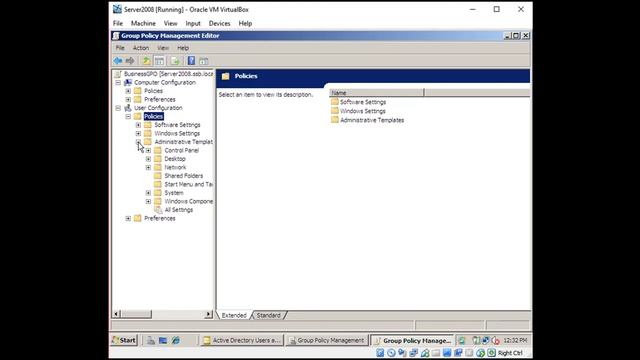Click the Start button

click(124, 340)
